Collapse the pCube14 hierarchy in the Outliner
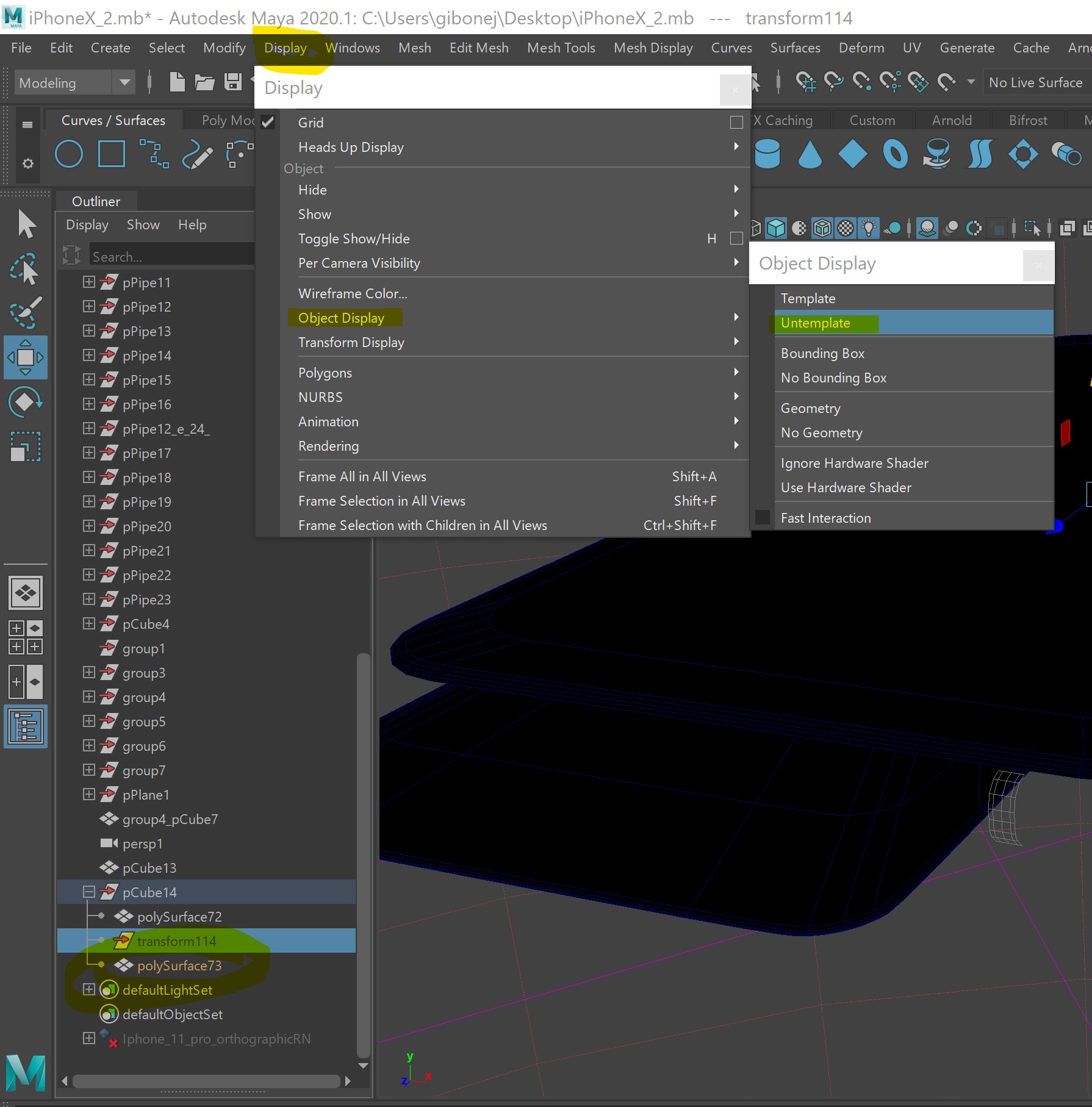The width and height of the screenshot is (1092, 1107). point(88,892)
